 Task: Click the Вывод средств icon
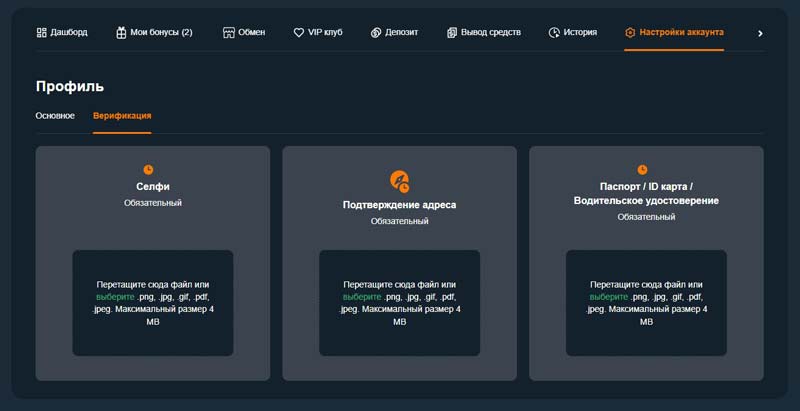pos(452,33)
